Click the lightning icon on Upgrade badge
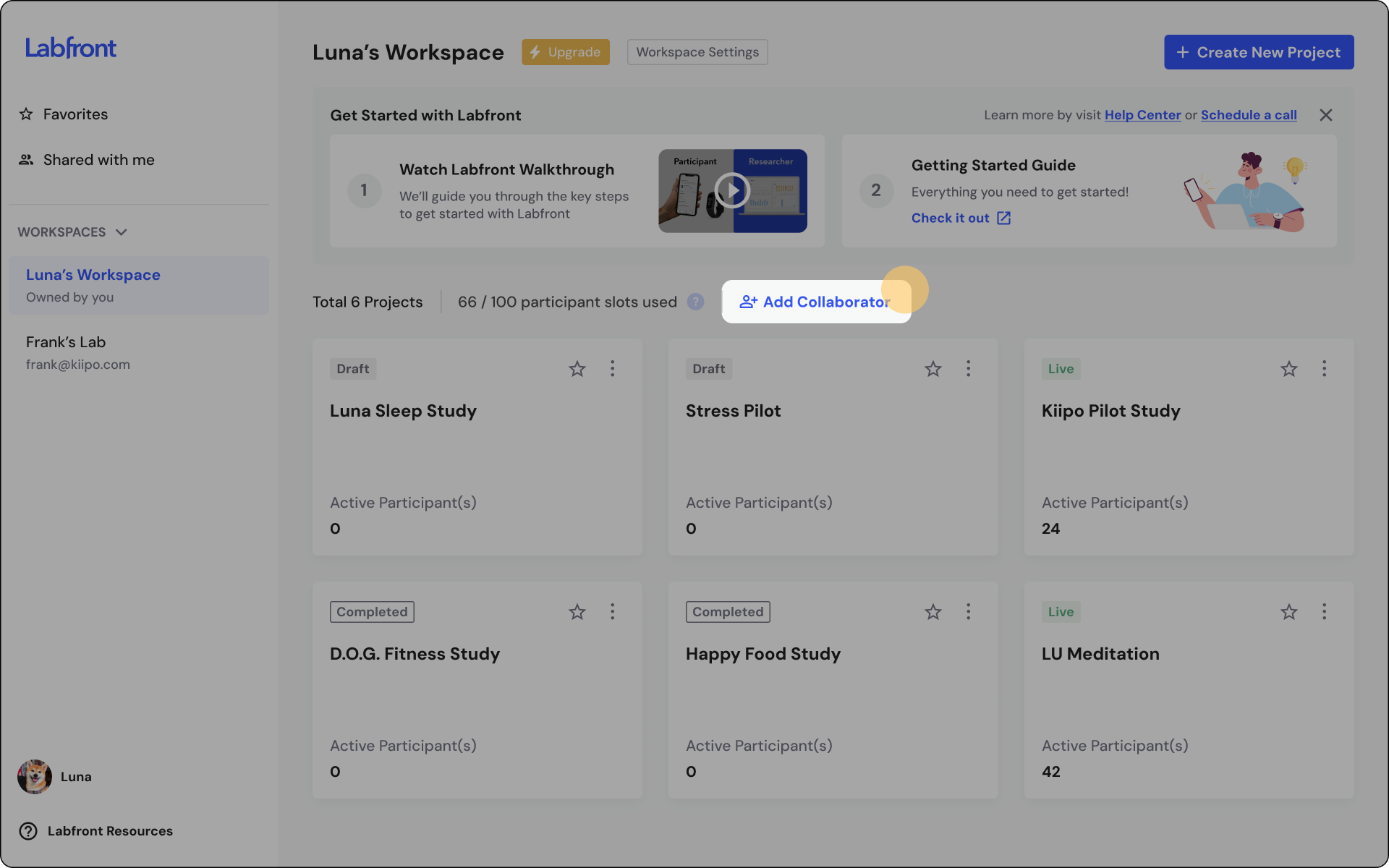 point(536,51)
